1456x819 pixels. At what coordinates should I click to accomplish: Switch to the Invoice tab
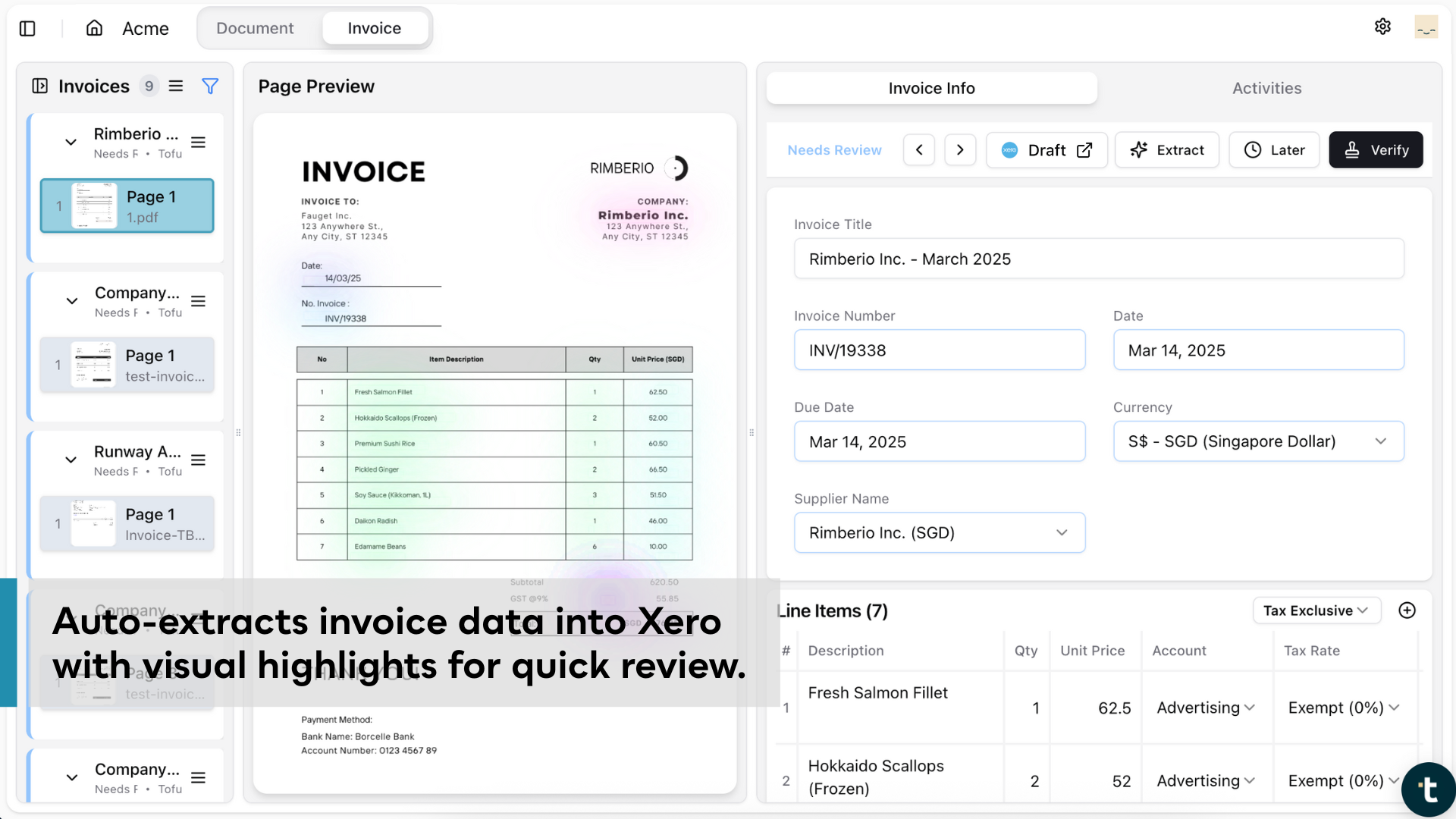[x=375, y=28]
